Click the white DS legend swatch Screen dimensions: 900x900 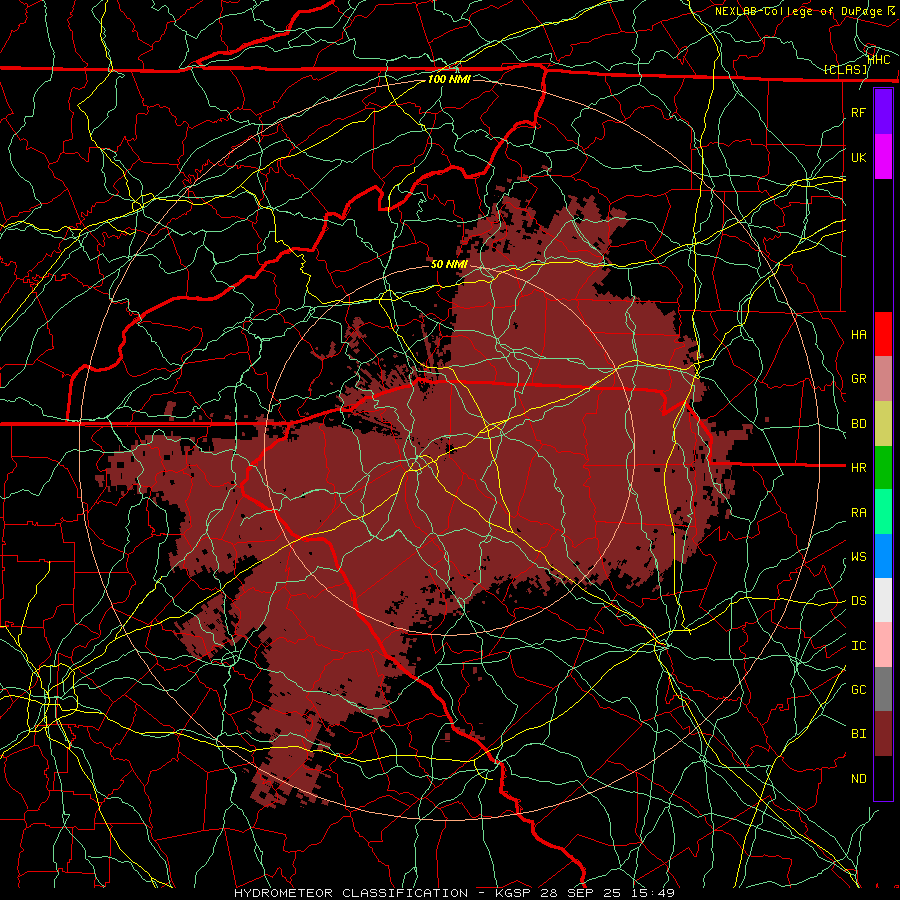tap(883, 600)
